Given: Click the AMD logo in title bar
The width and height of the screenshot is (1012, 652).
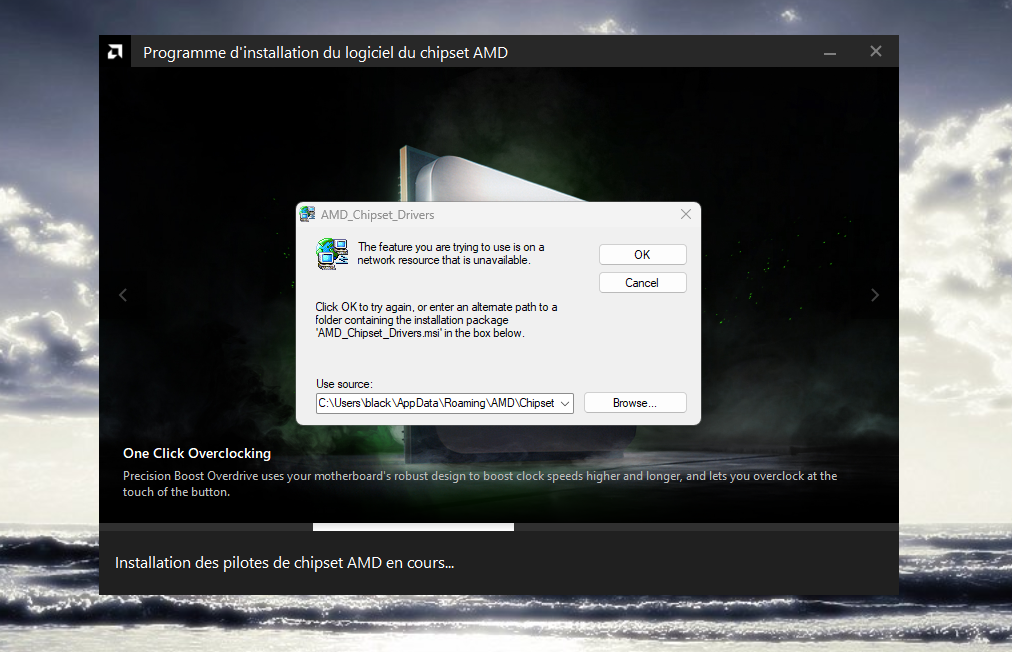Looking at the screenshot, I should [115, 52].
